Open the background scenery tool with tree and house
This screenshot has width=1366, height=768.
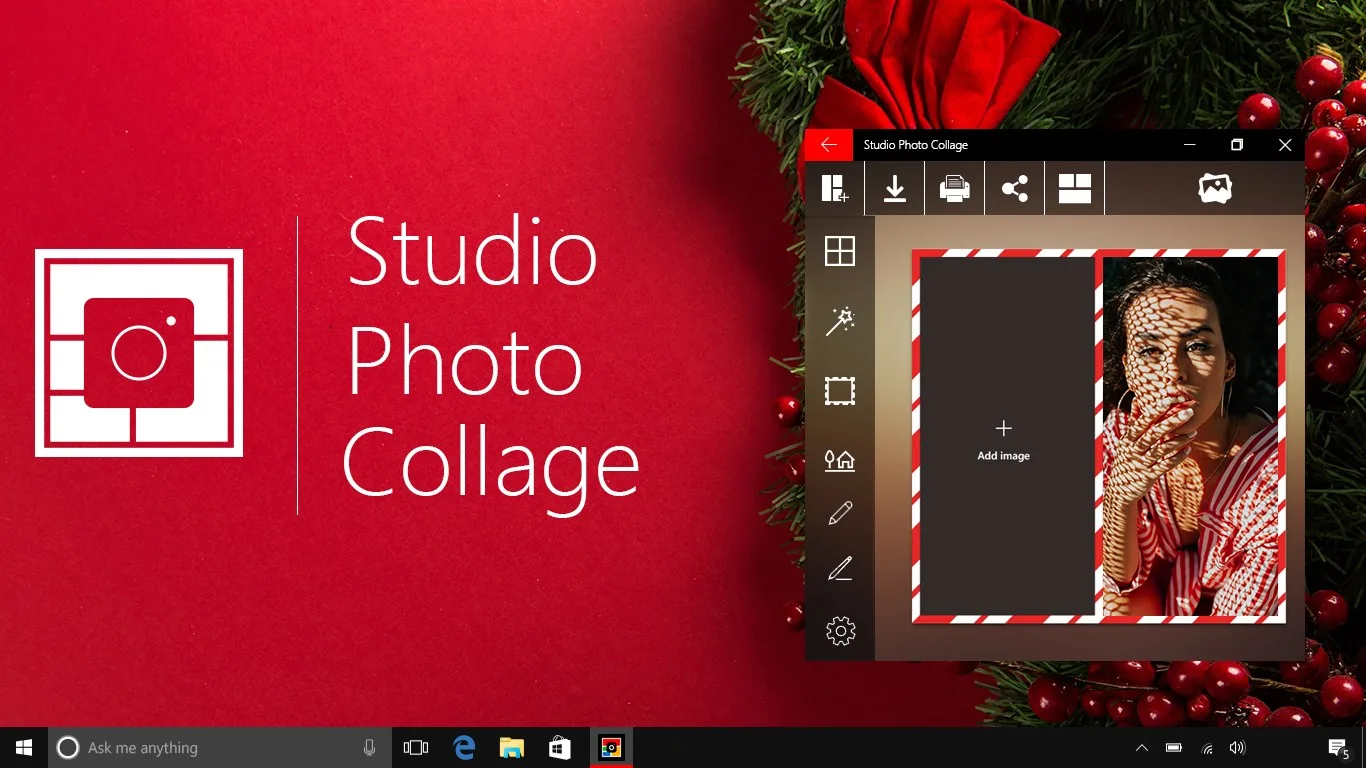[840, 460]
